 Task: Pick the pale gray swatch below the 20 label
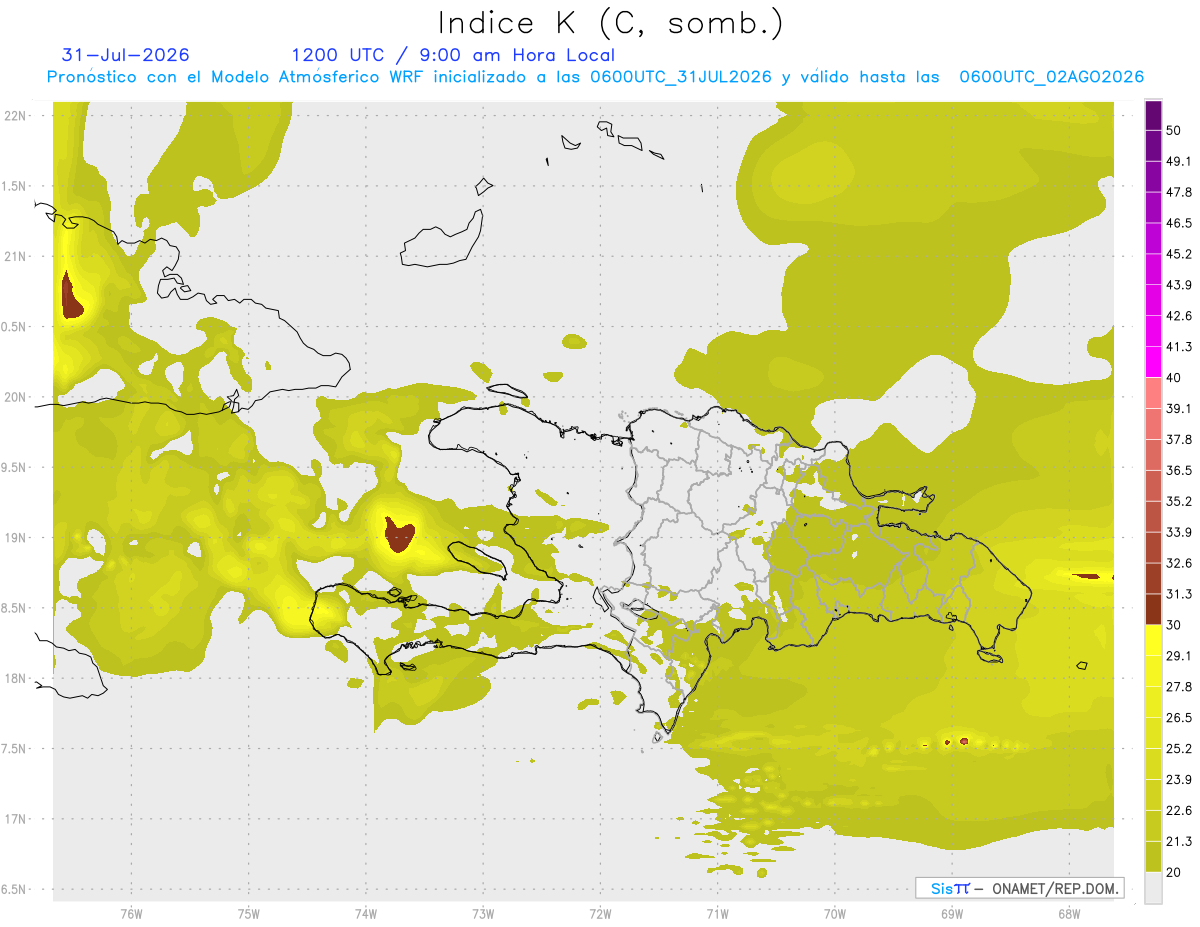(x=1153, y=887)
